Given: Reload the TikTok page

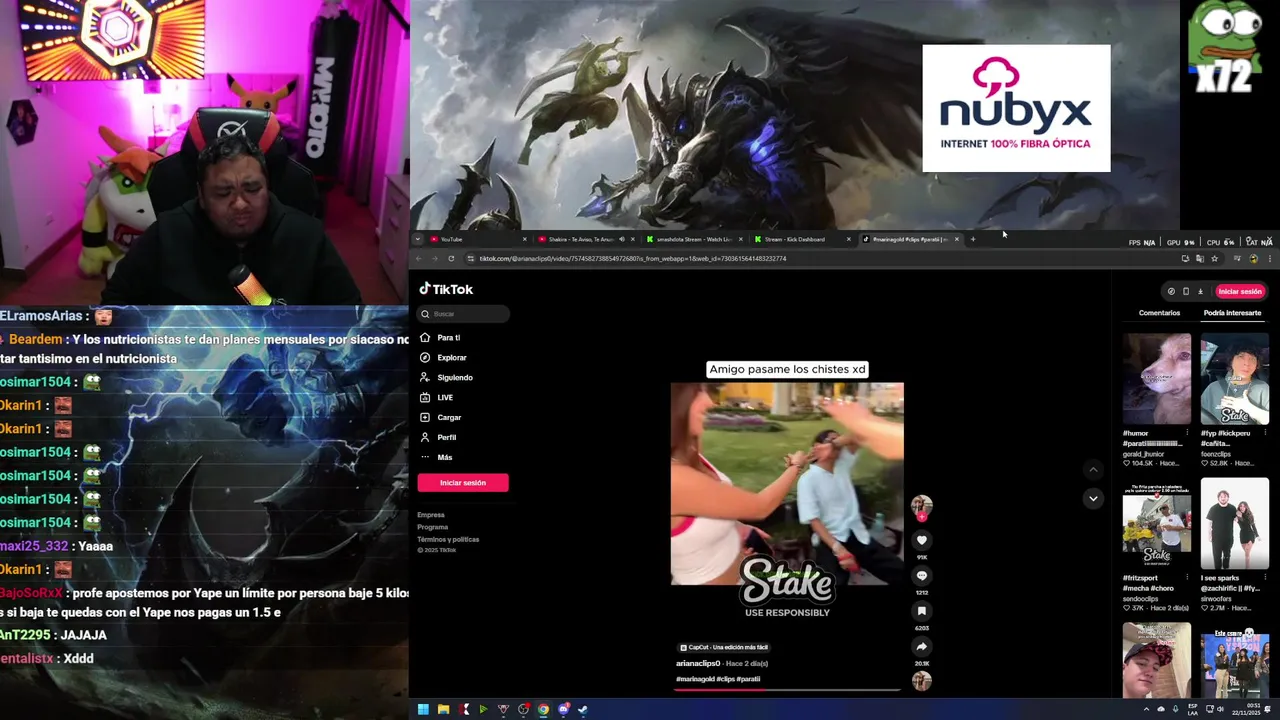Looking at the screenshot, I should 451,259.
